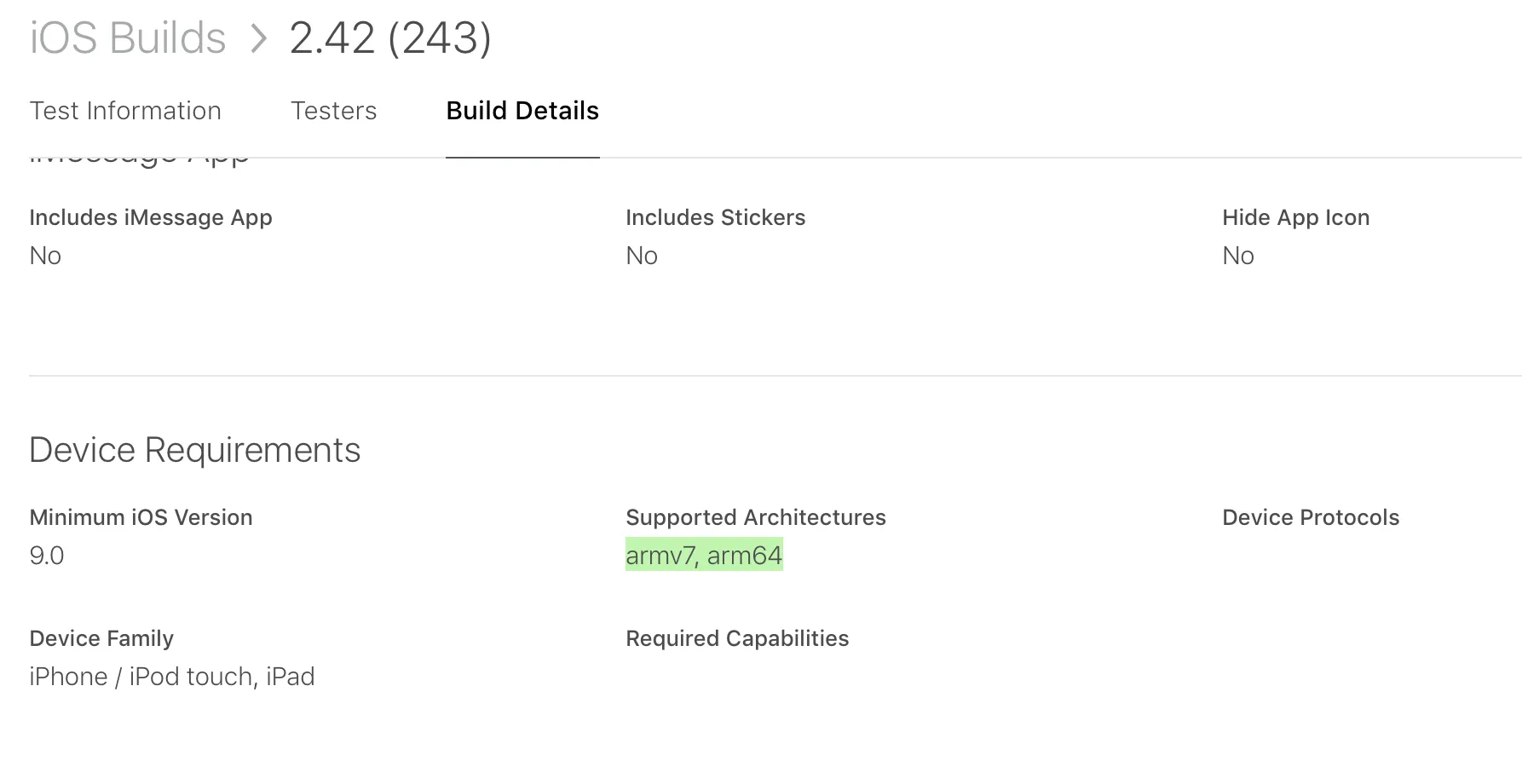The image size is (1522, 784).
Task: Click the Device Protocols label
Action: pyautogui.click(x=1311, y=517)
